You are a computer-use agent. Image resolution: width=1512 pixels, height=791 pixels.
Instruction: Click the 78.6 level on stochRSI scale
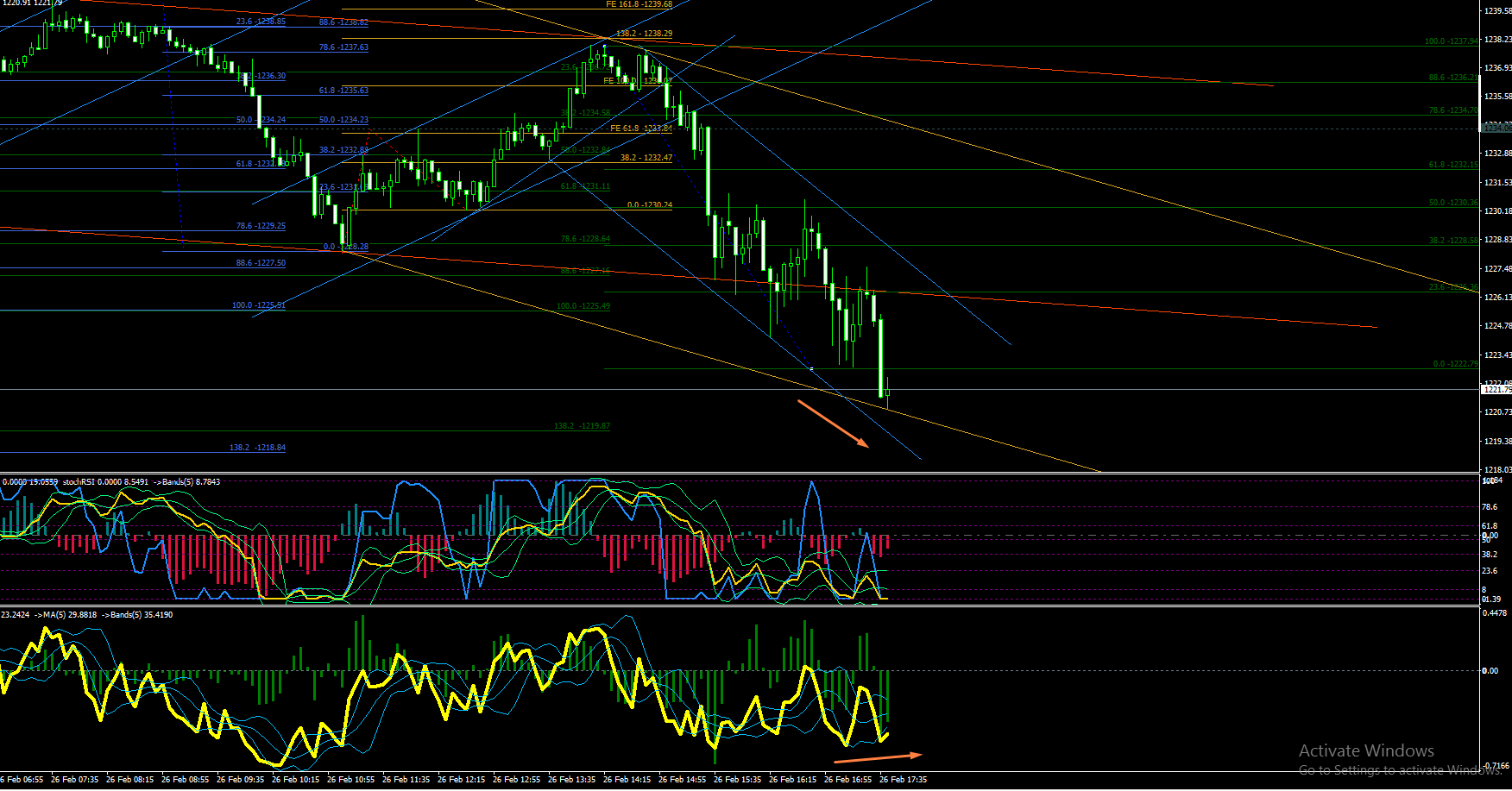coord(1490,507)
